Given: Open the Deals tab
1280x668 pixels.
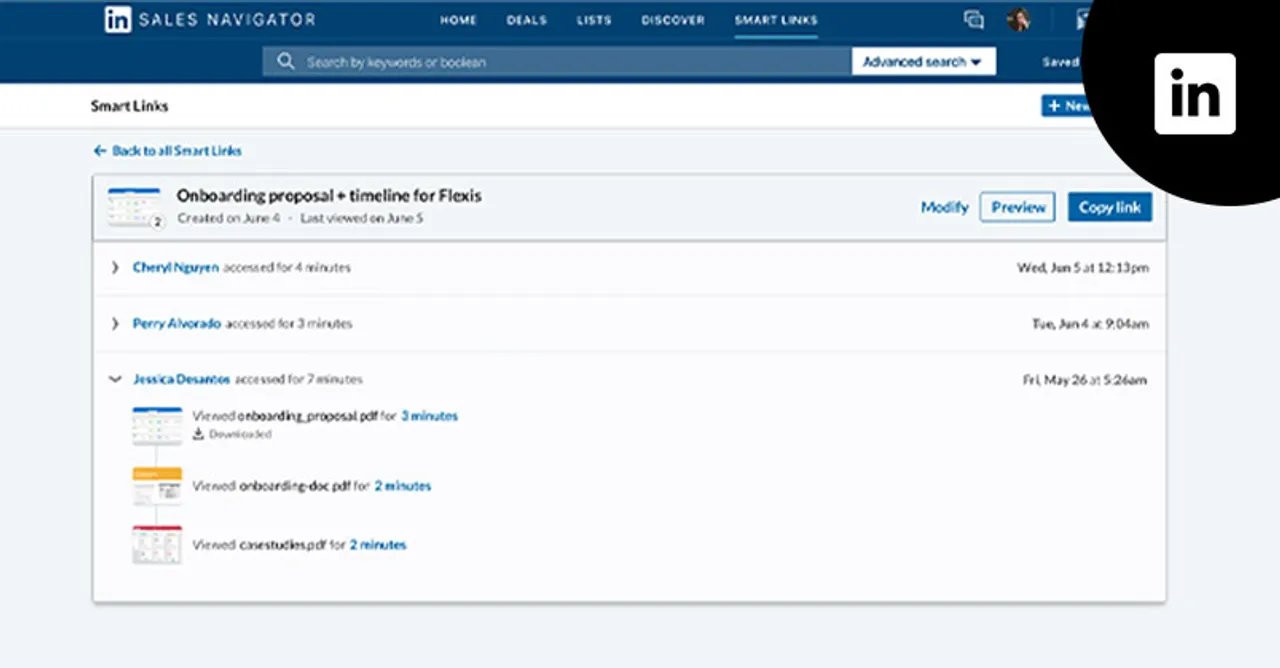Looking at the screenshot, I should 526,20.
